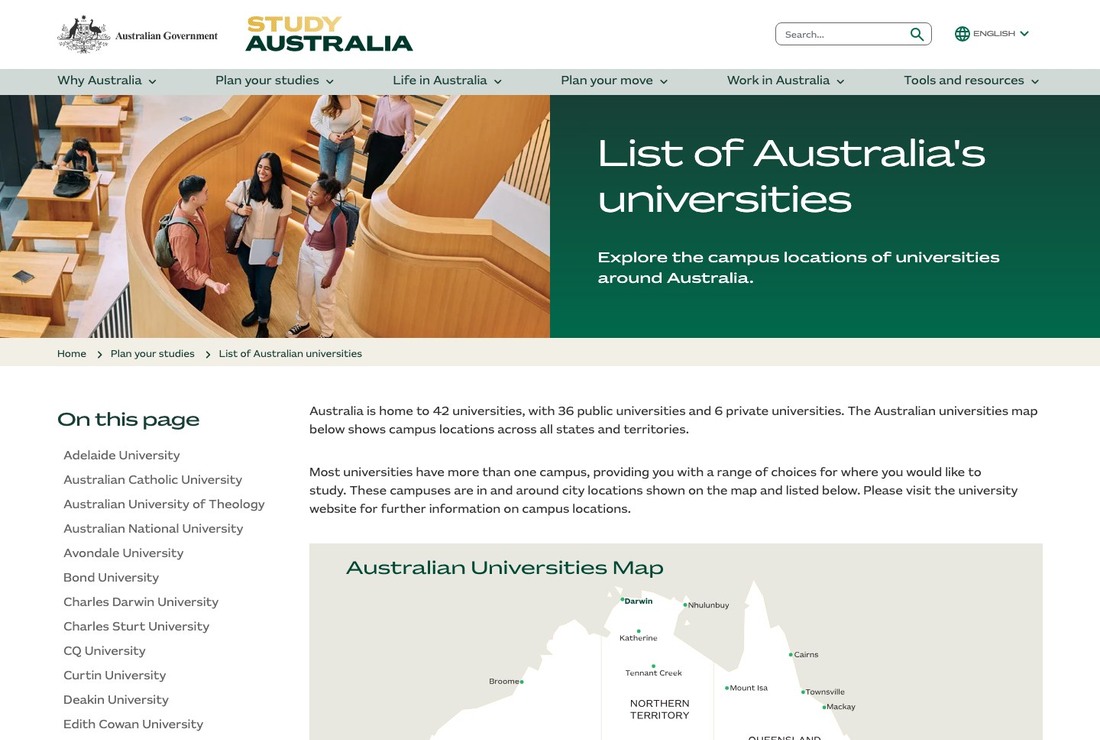The image size is (1100, 740).
Task: Expand the Work in Australia menu
Action: (x=786, y=81)
